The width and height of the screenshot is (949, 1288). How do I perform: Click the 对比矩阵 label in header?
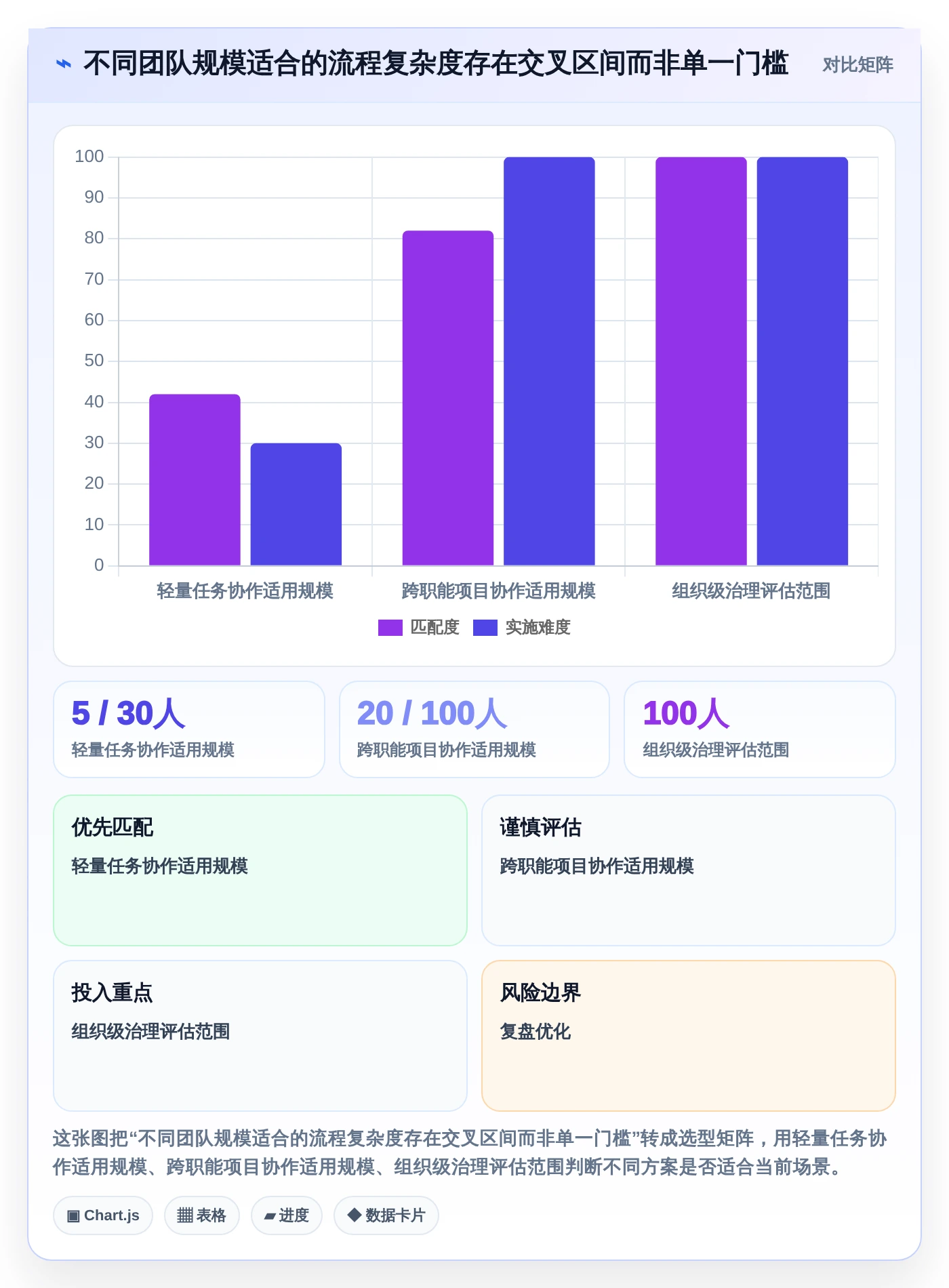[x=857, y=64]
